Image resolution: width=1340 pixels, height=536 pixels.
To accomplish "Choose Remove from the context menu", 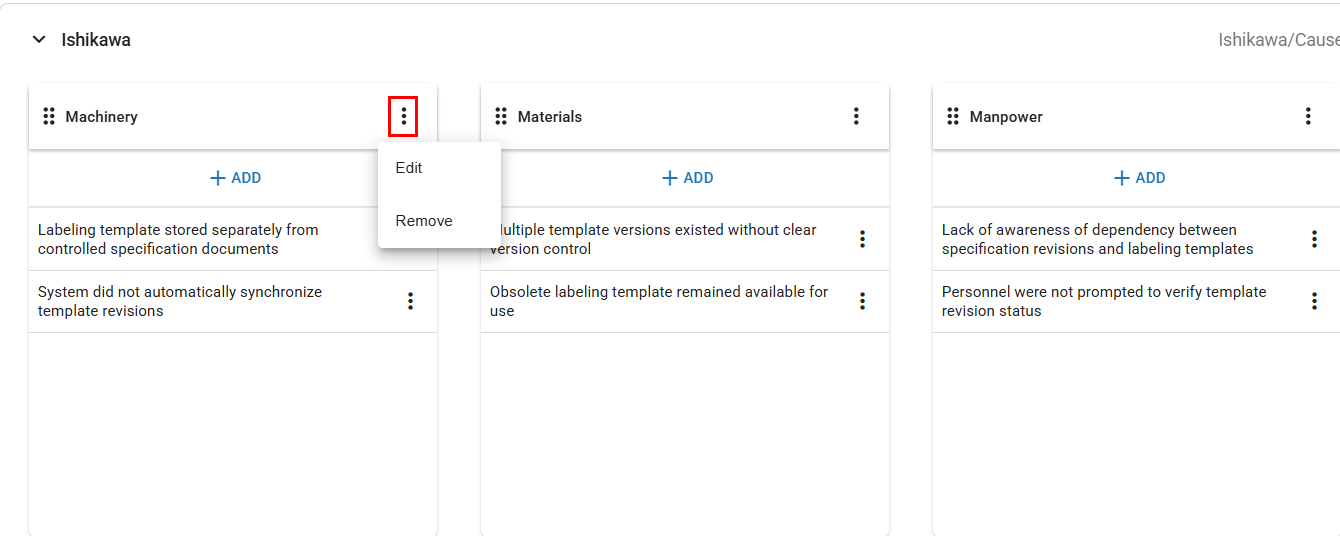I will (424, 221).
